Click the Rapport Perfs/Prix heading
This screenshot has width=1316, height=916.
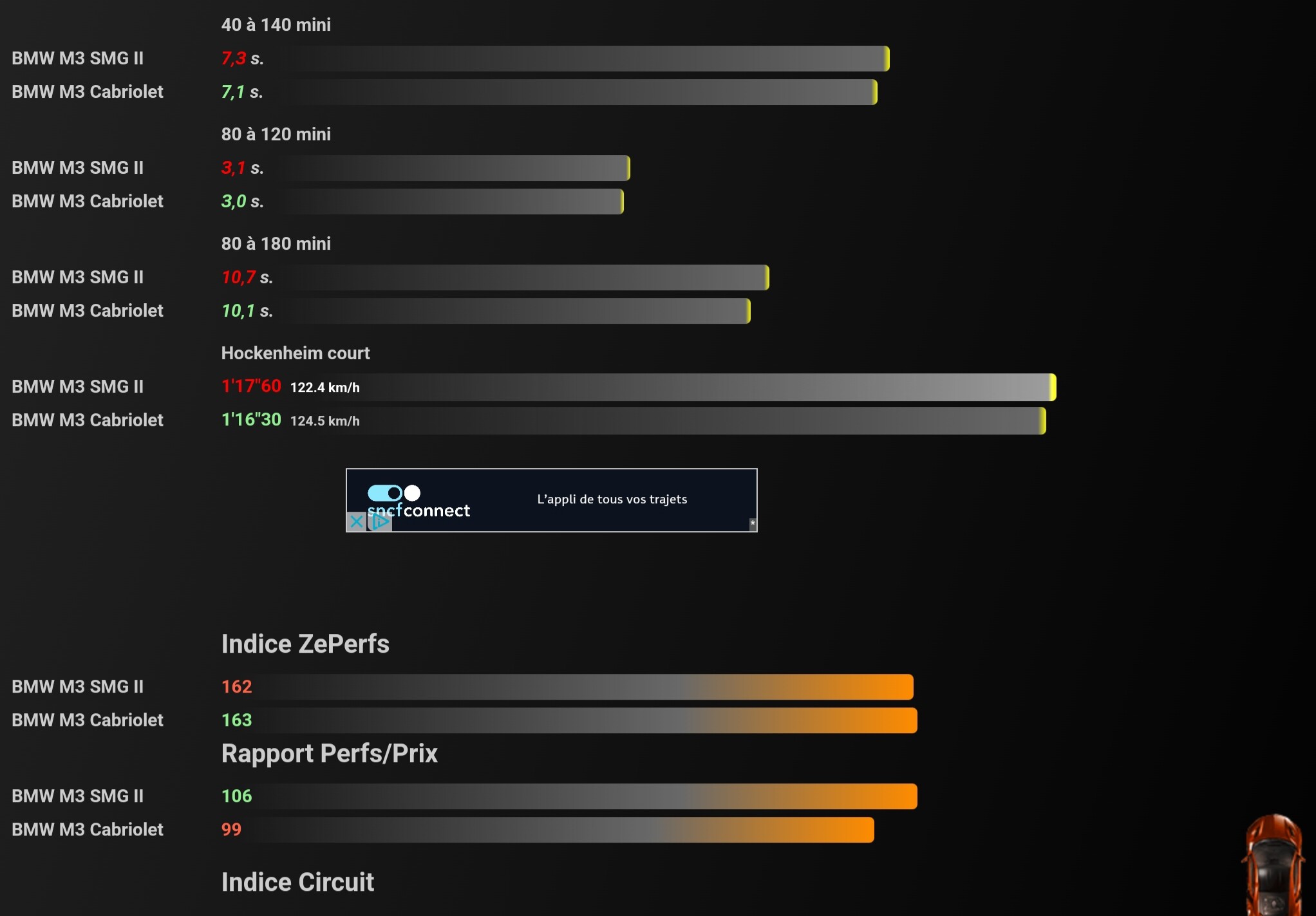click(330, 753)
